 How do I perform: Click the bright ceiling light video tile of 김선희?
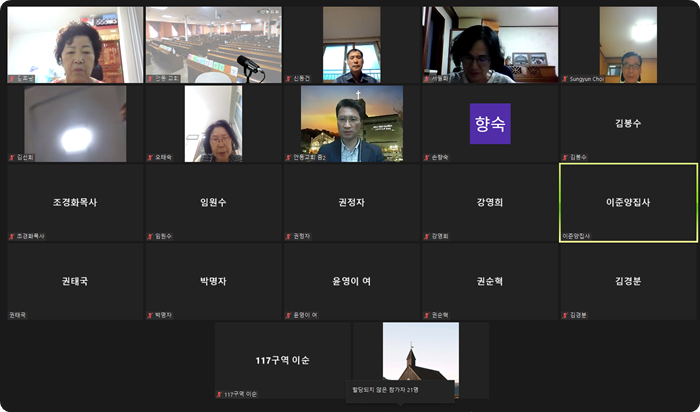pyautogui.click(x=75, y=123)
